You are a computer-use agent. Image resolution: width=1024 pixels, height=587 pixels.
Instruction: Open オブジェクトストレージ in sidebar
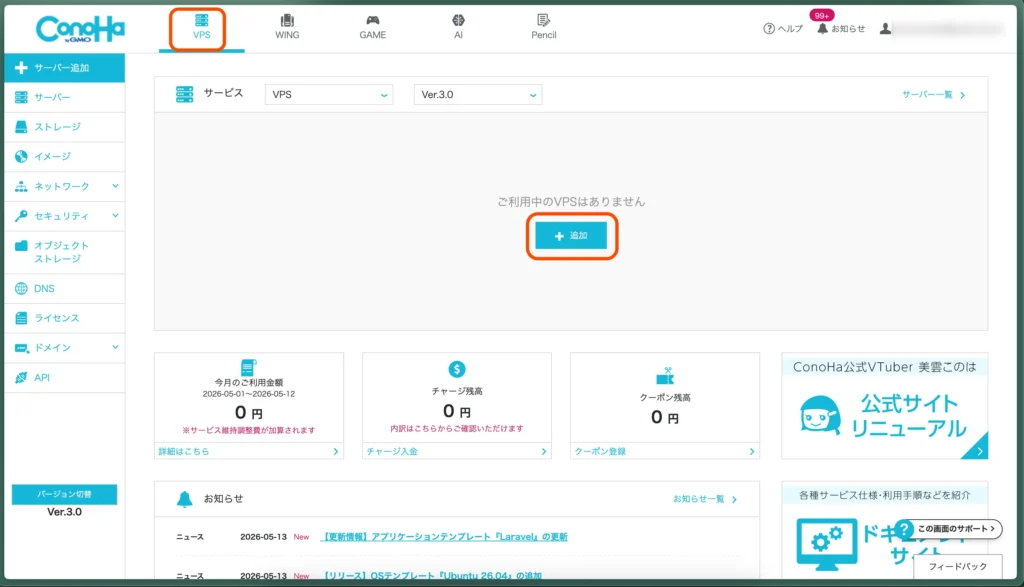(64, 252)
